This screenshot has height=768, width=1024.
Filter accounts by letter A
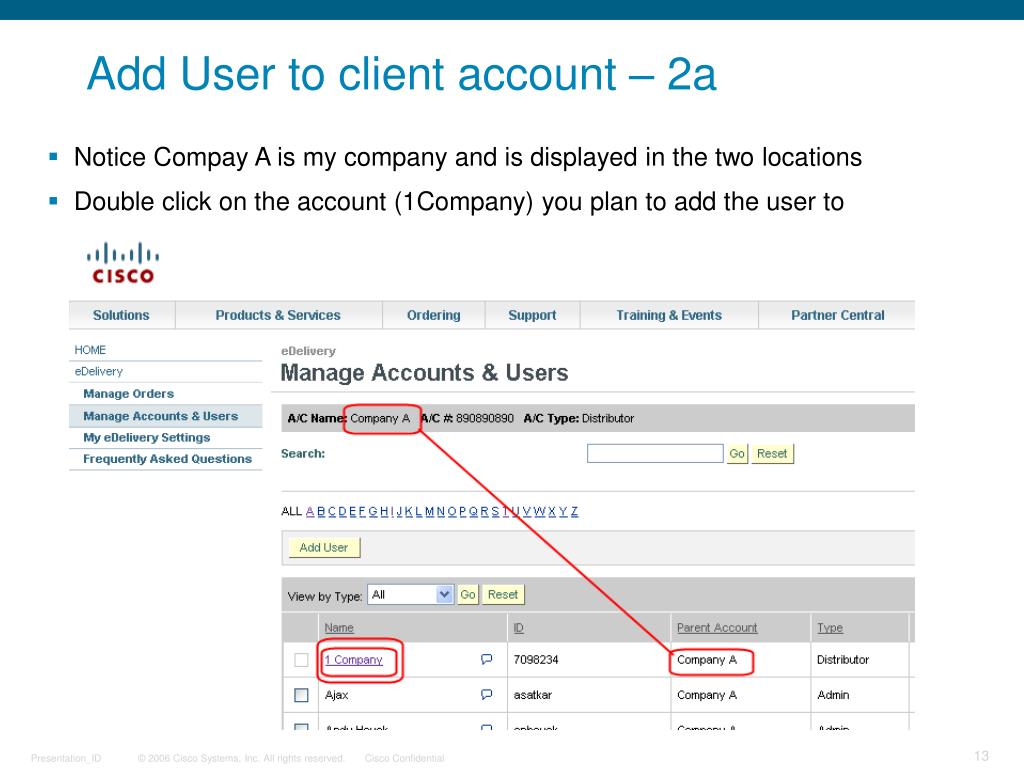click(x=310, y=511)
